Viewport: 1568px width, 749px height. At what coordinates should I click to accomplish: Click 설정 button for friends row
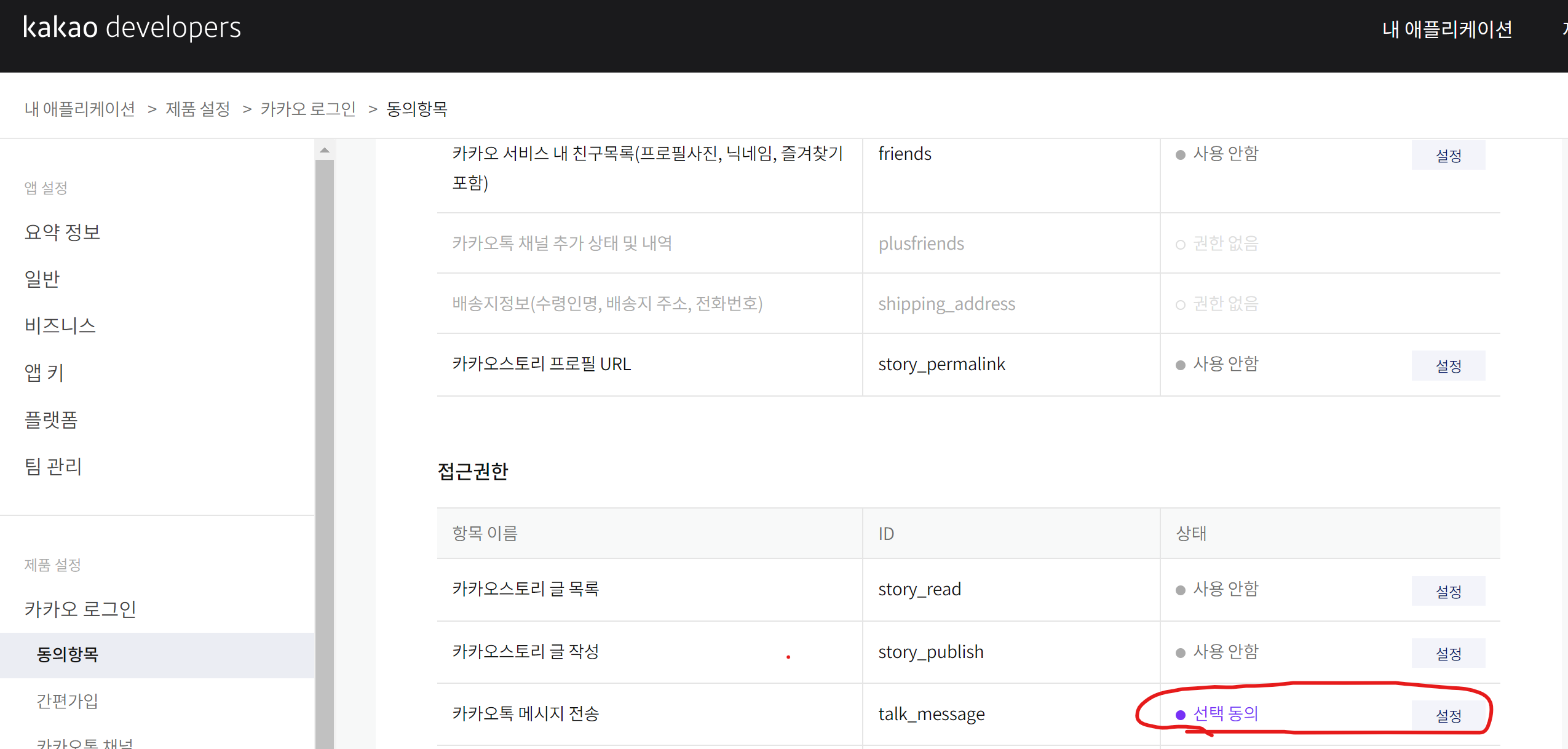[1448, 156]
